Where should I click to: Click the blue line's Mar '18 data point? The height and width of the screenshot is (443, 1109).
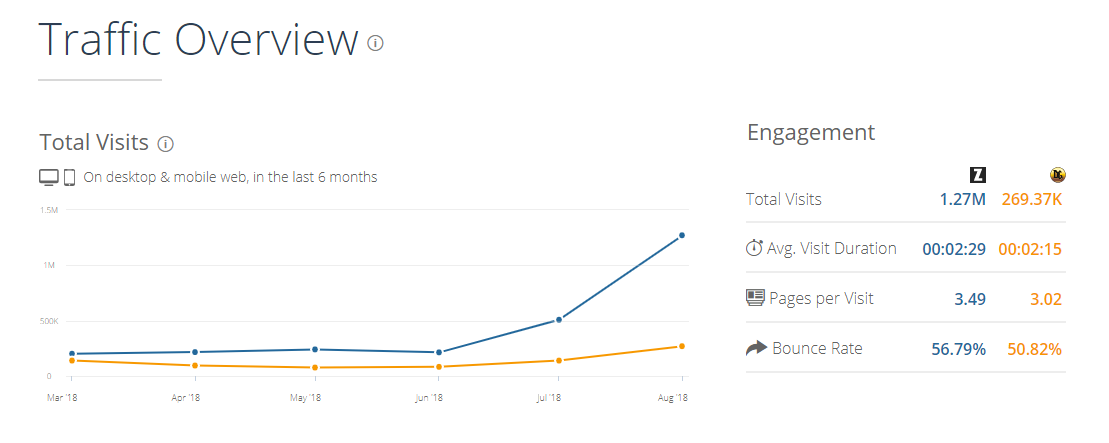[x=71, y=354]
